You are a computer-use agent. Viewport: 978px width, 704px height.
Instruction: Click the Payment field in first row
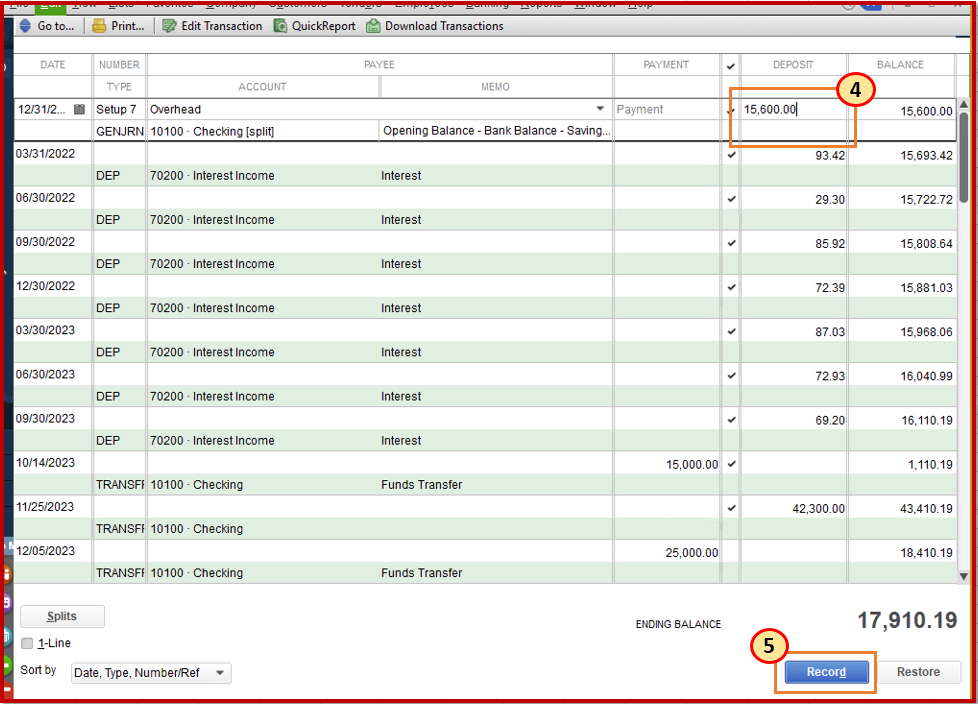(x=666, y=110)
